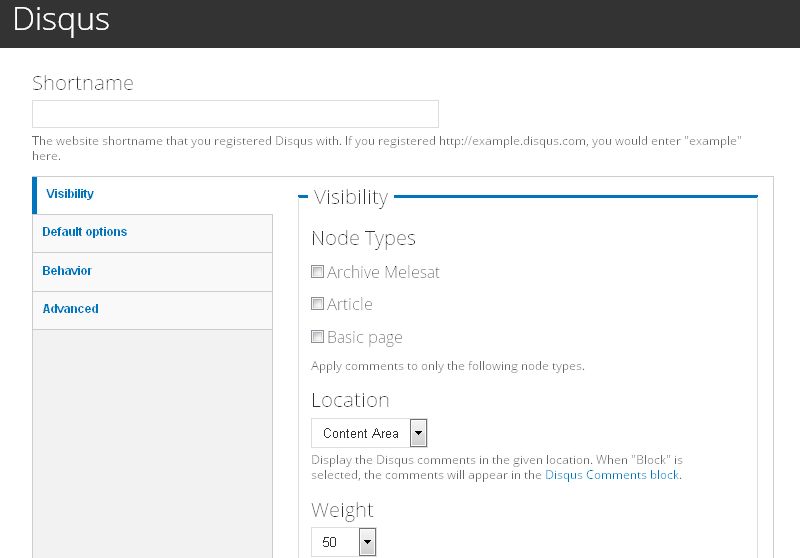Follow the Disqus Comments block link
Viewport: 800px width, 558px height.
tap(611, 475)
